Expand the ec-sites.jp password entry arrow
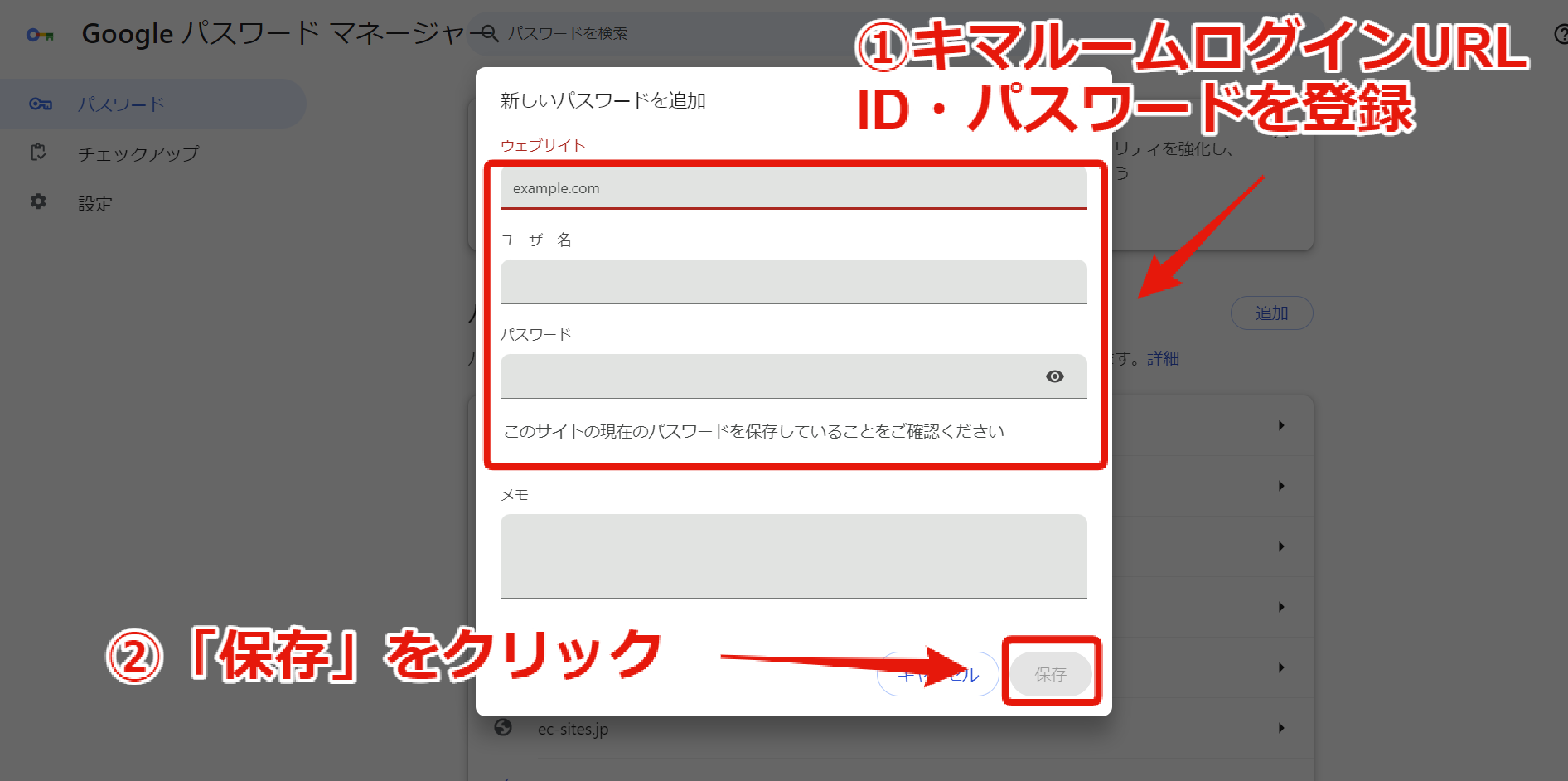 1281,728
